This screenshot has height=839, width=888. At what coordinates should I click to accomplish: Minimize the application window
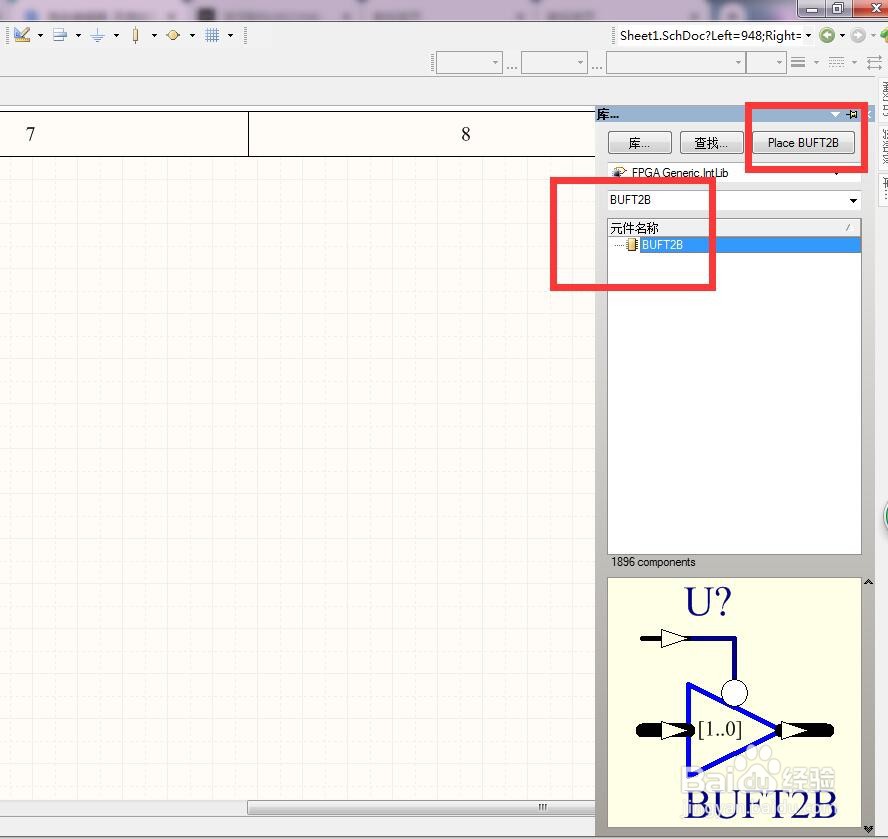coord(812,8)
